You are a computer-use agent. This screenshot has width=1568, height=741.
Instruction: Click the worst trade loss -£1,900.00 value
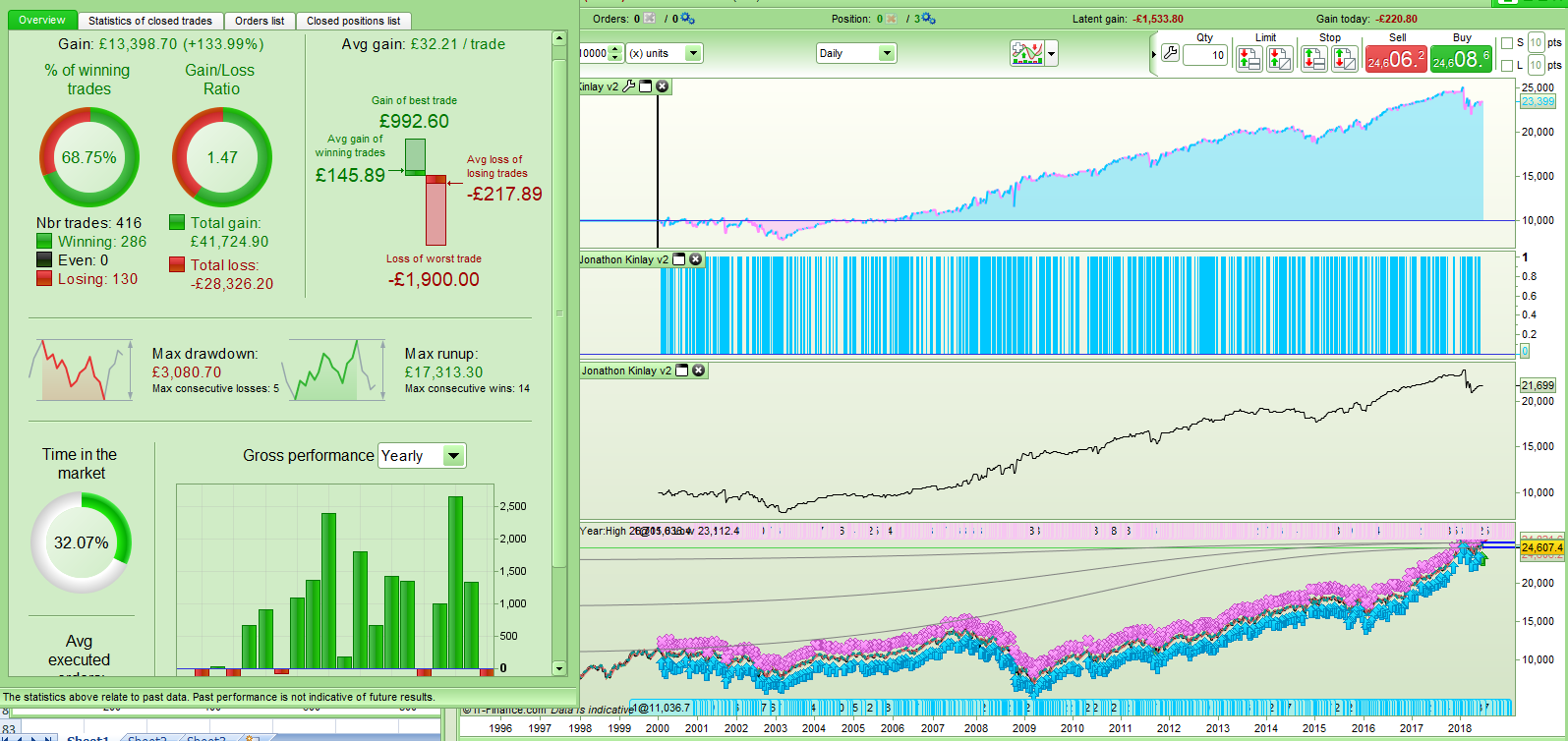pos(434,279)
